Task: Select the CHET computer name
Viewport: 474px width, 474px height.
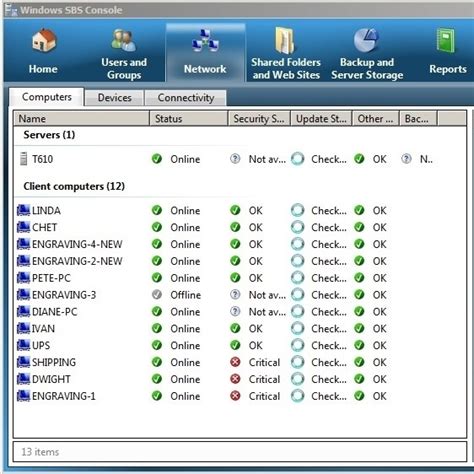Action: 44,227
